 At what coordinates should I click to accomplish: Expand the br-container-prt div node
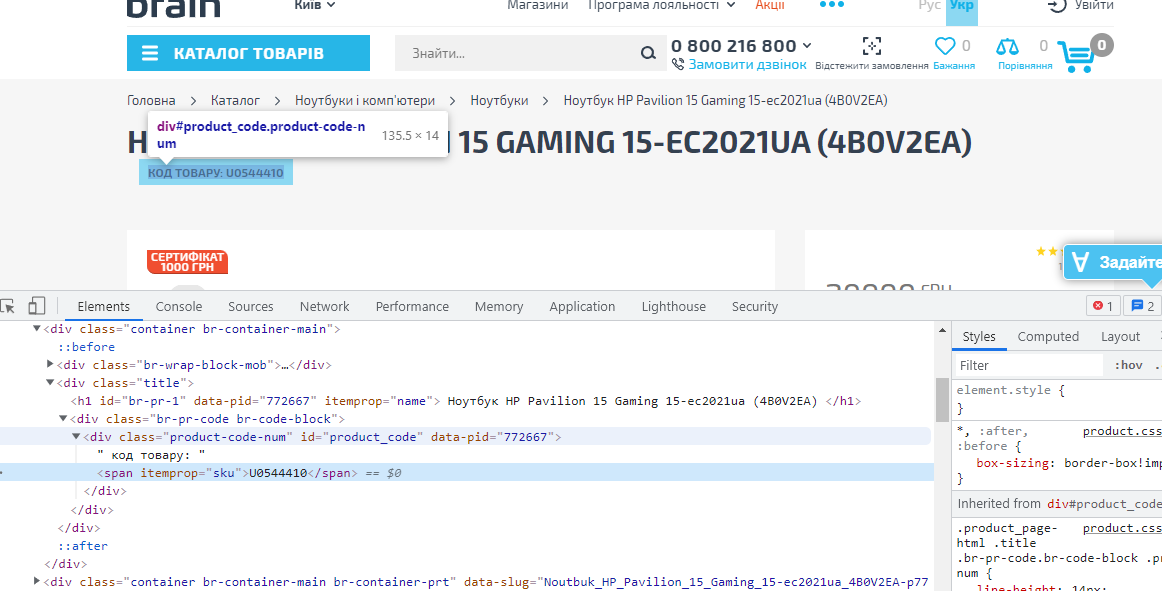[x=36, y=581]
